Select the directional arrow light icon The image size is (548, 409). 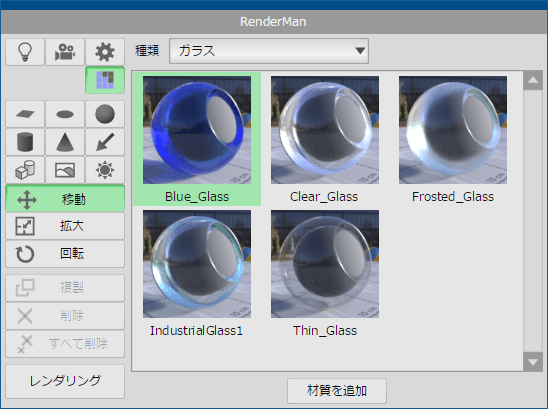[x=105, y=142]
